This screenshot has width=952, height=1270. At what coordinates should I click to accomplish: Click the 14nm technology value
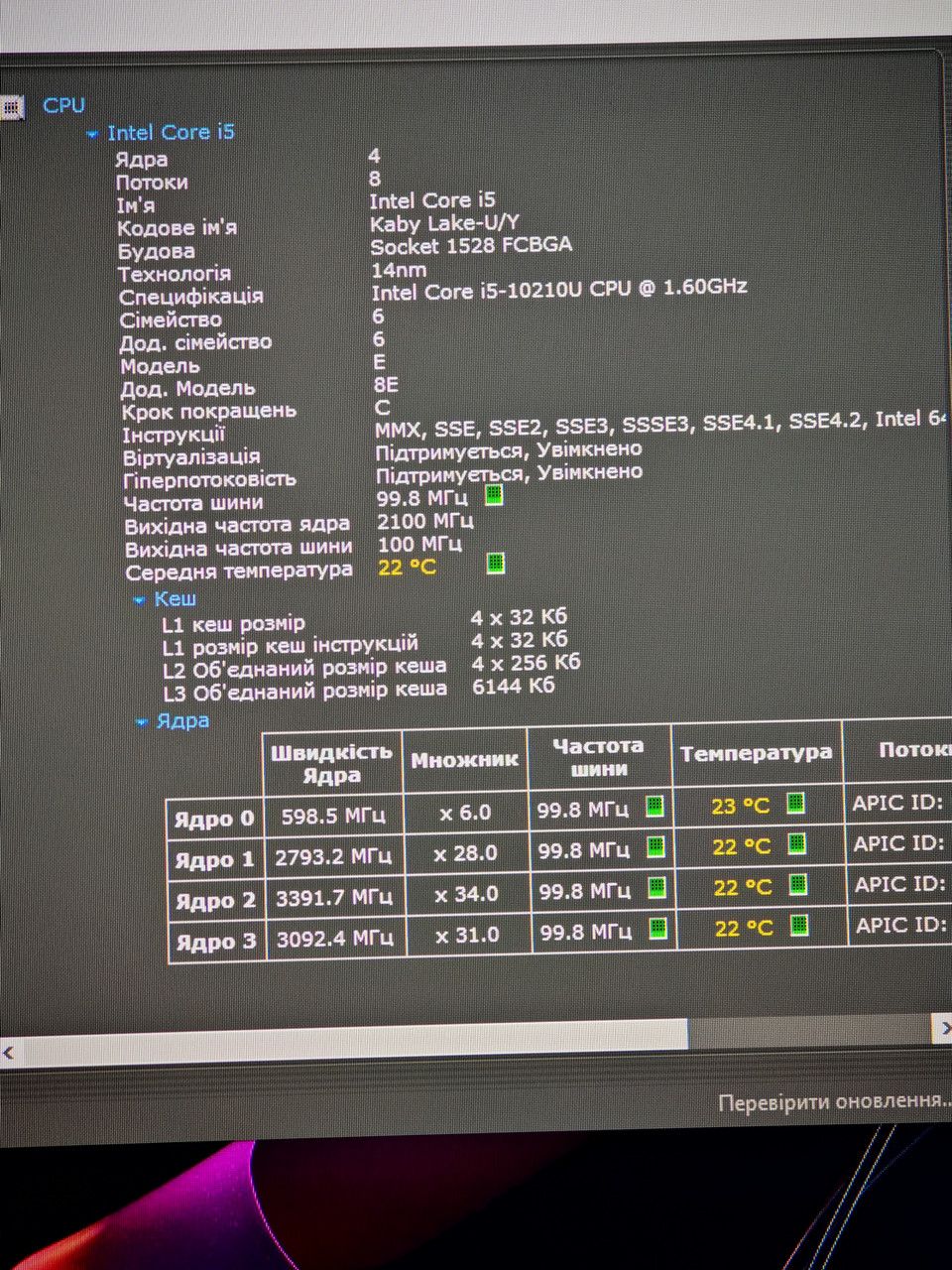399,269
